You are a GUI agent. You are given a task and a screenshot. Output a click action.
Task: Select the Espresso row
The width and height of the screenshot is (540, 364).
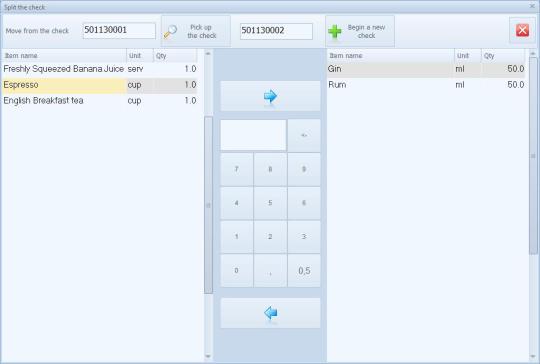pos(100,85)
